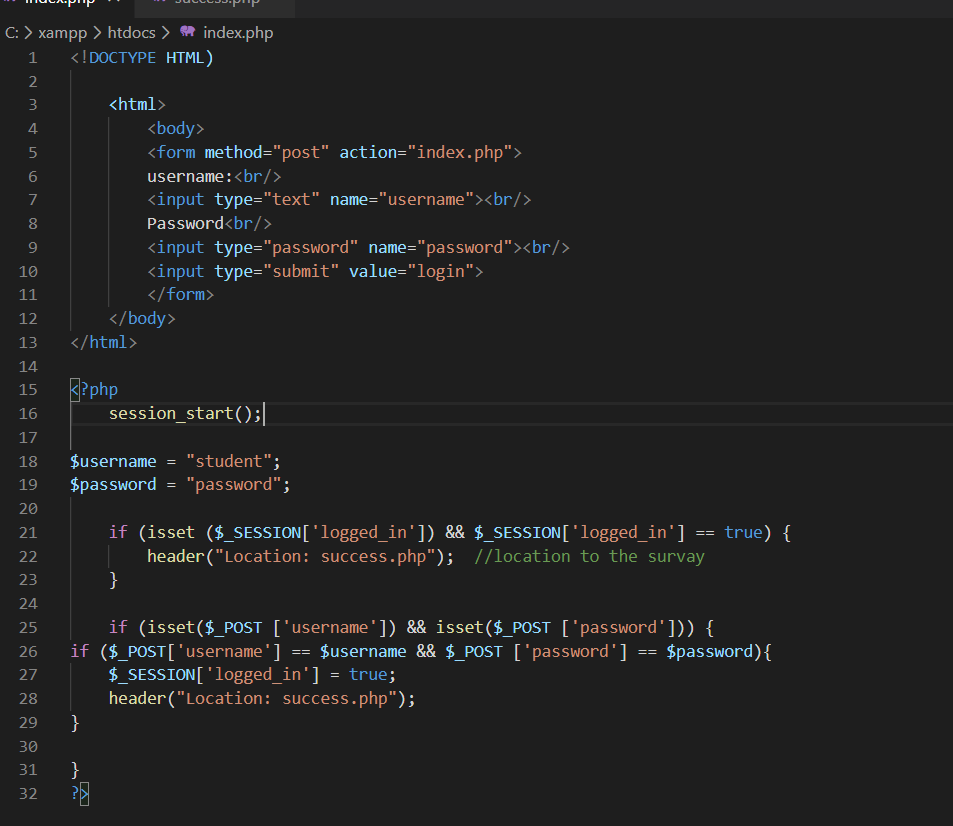Click the htdocs breadcrumb item
Screen dimensions: 953x826
pos(131,32)
